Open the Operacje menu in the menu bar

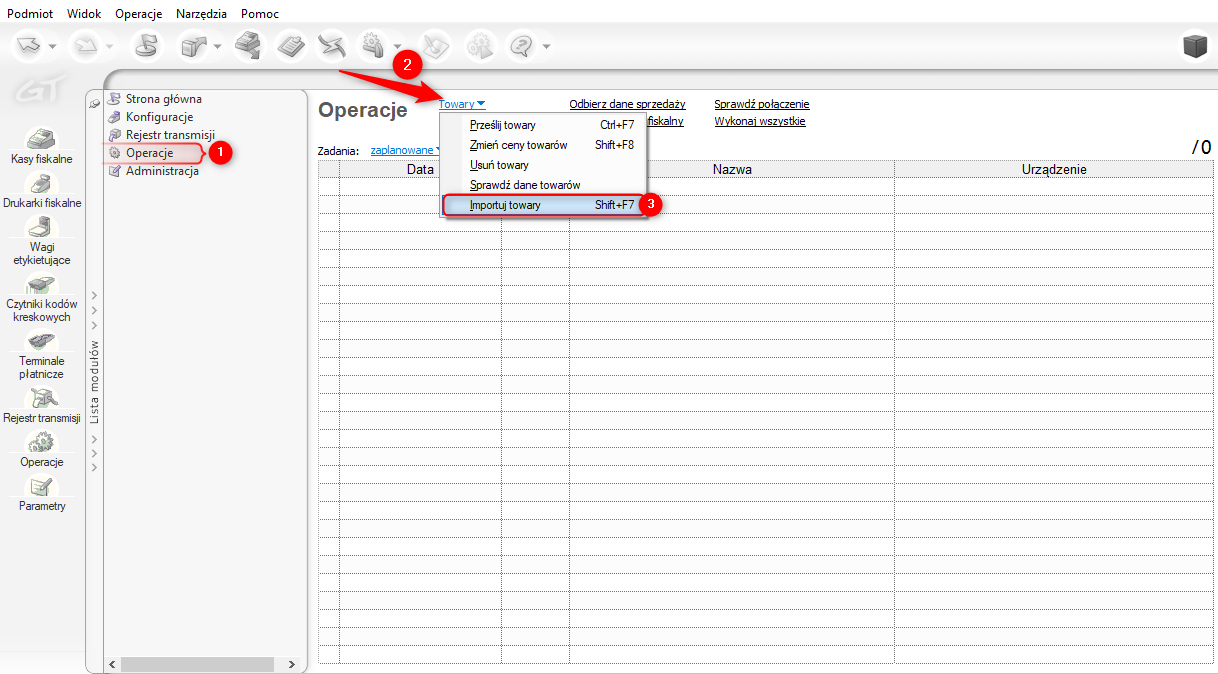click(138, 14)
